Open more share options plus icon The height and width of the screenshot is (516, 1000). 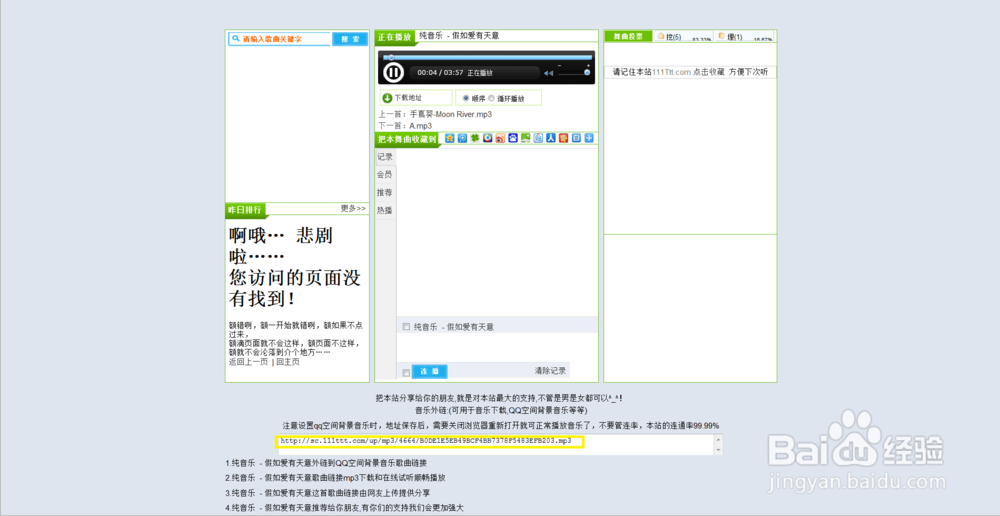click(x=589, y=138)
